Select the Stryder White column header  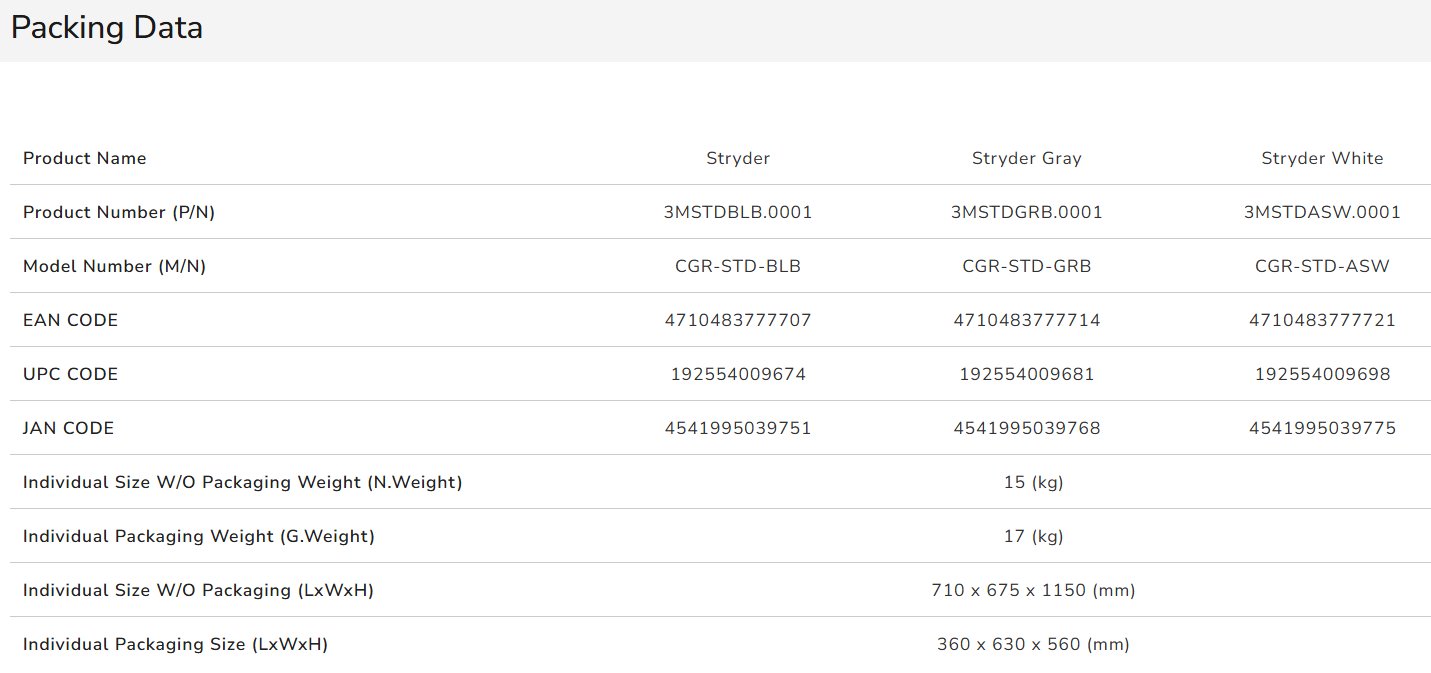coord(1322,158)
